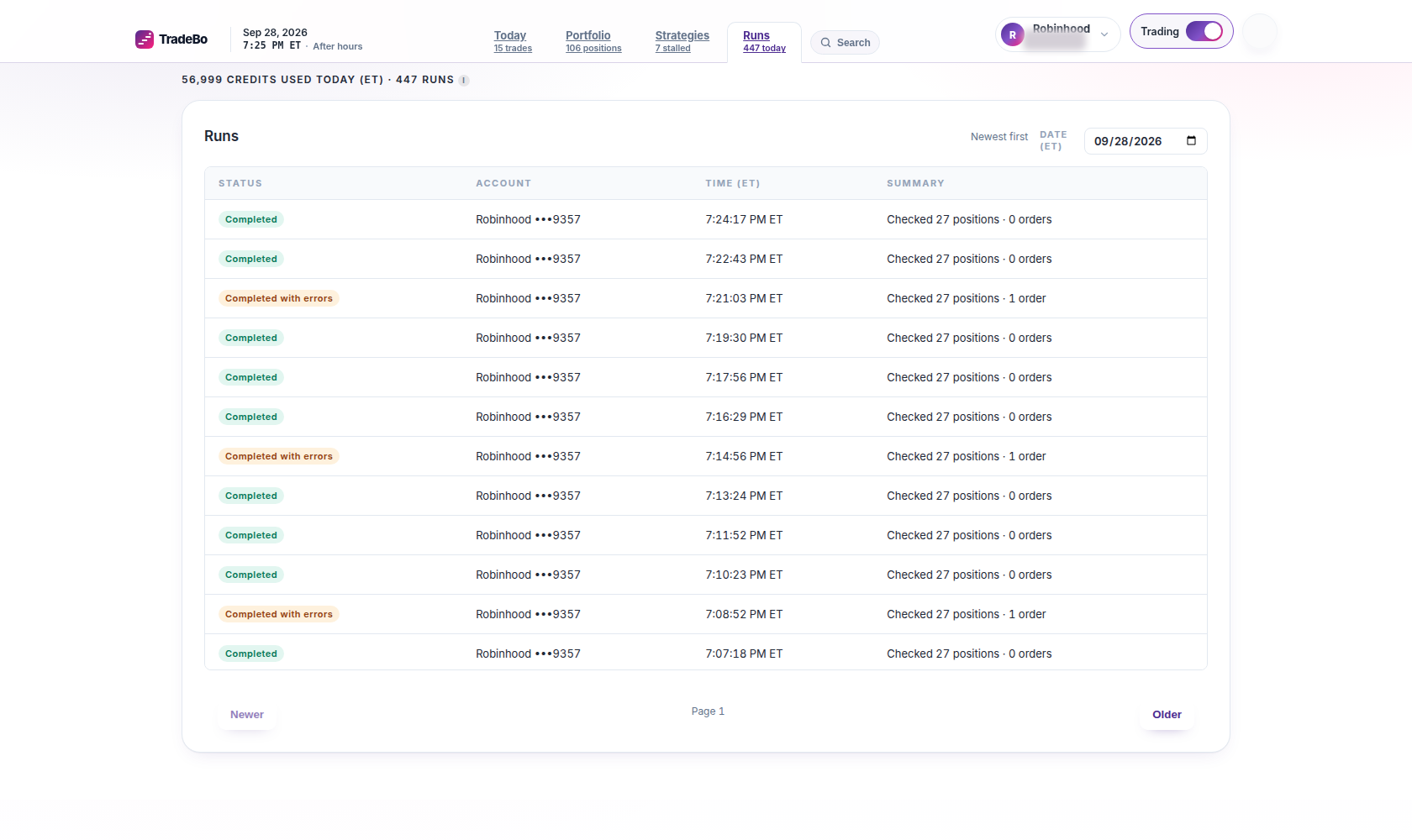Screen dimensions: 1412x840
Task: Click the Newer pagination button
Action: click(x=247, y=715)
